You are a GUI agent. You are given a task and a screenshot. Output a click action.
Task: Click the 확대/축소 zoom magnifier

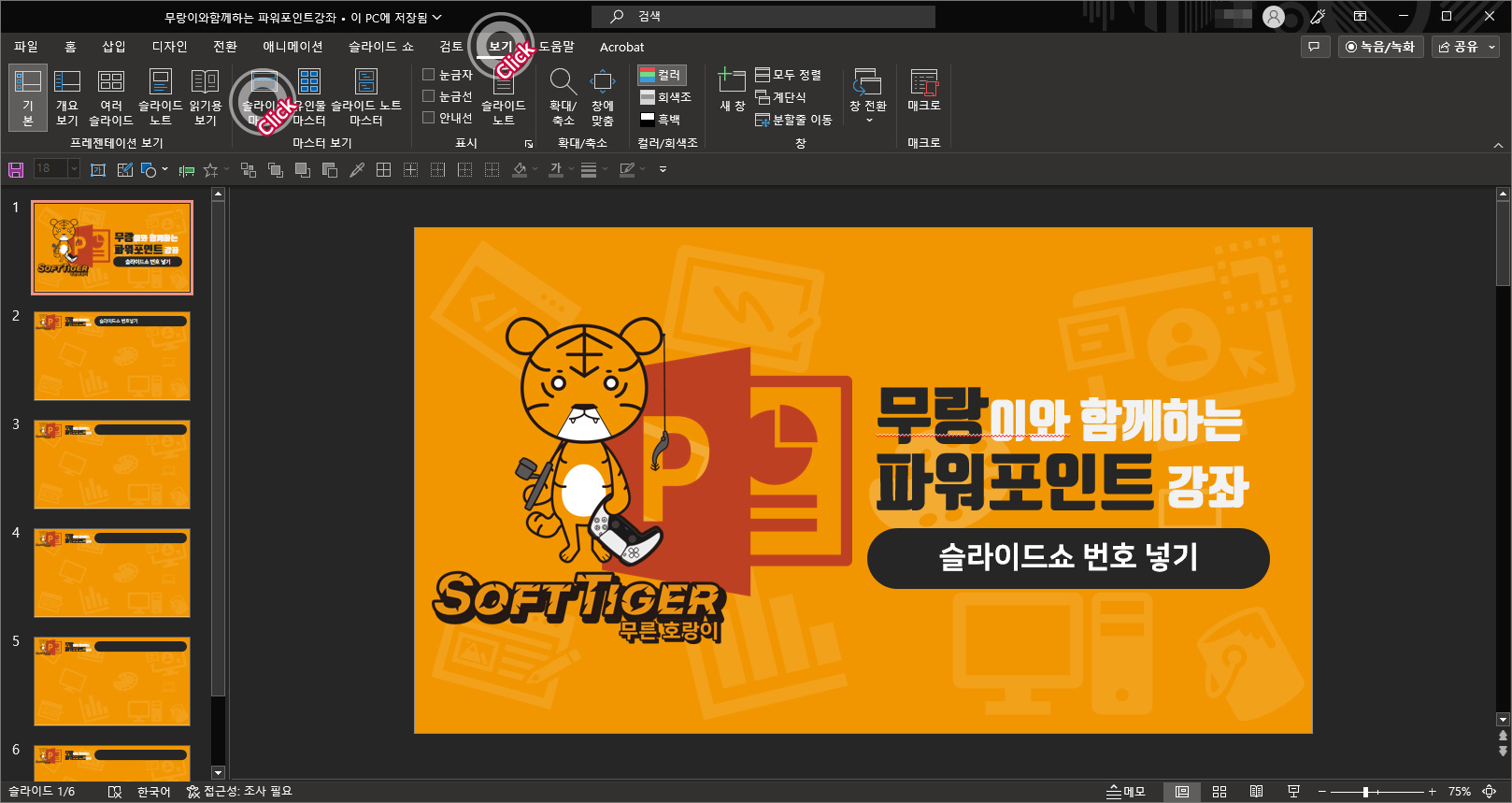[x=563, y=97]
